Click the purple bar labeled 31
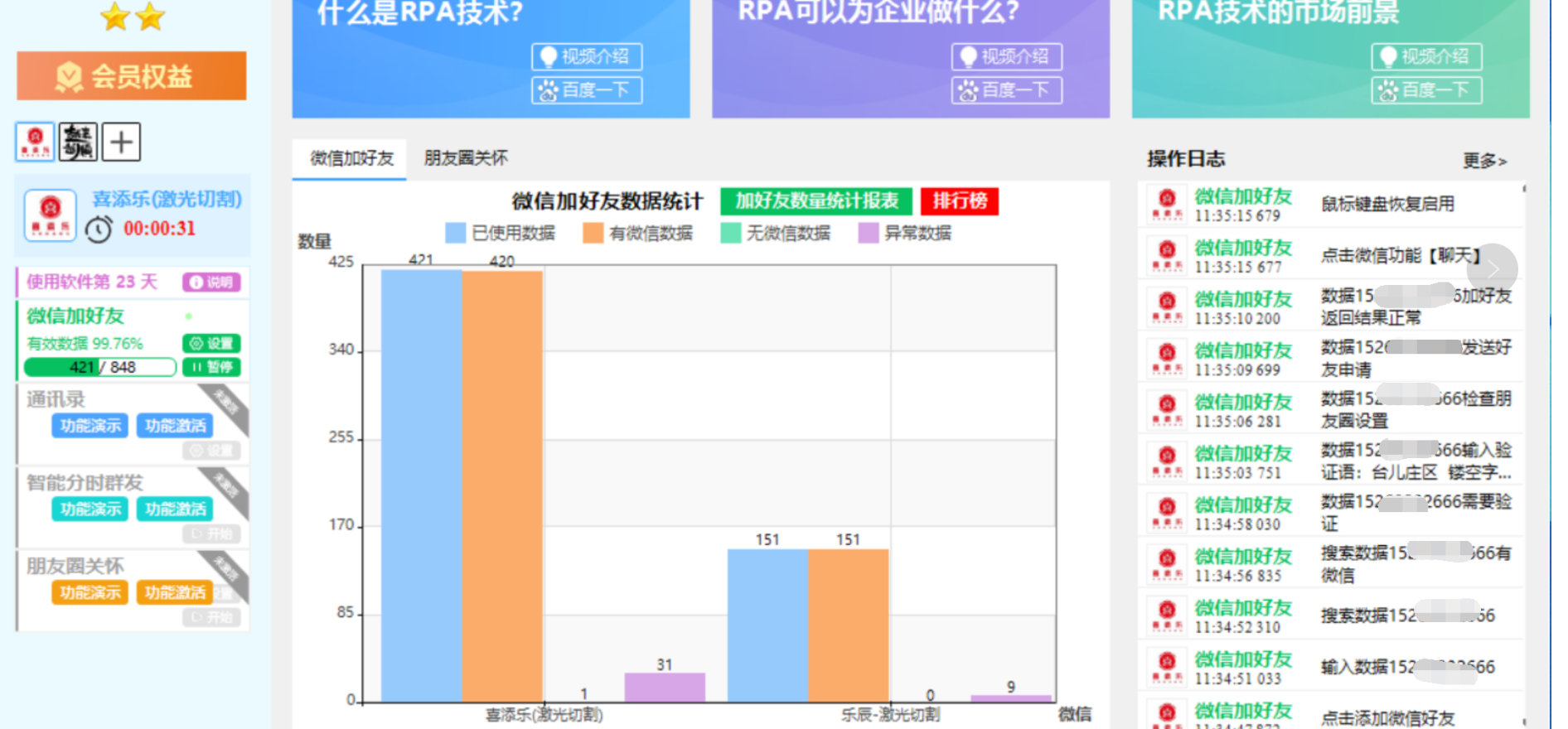Viewport: 1568px width, 729px height. [665, 687]
